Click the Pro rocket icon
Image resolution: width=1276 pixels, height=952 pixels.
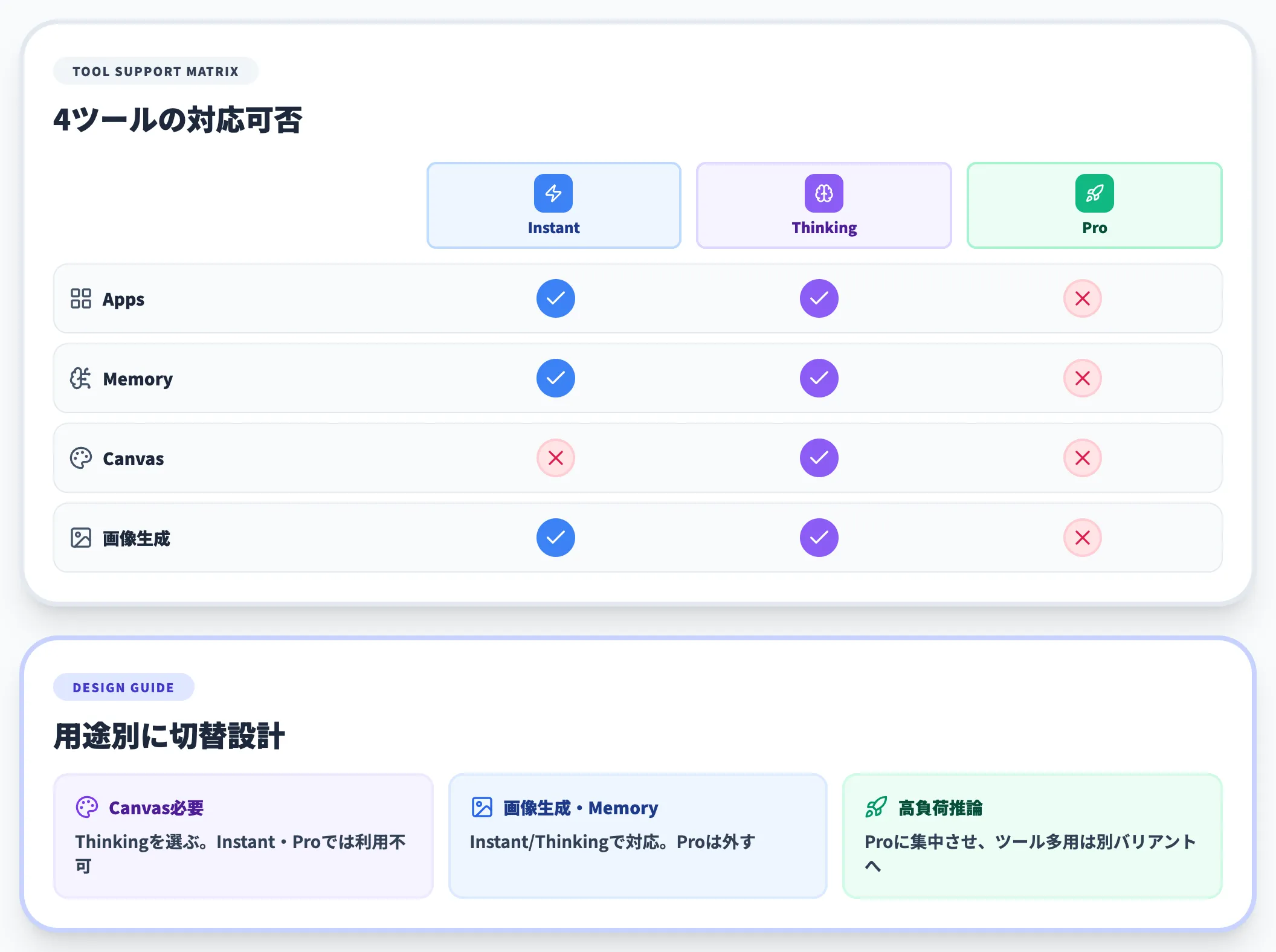point(1095,193)
